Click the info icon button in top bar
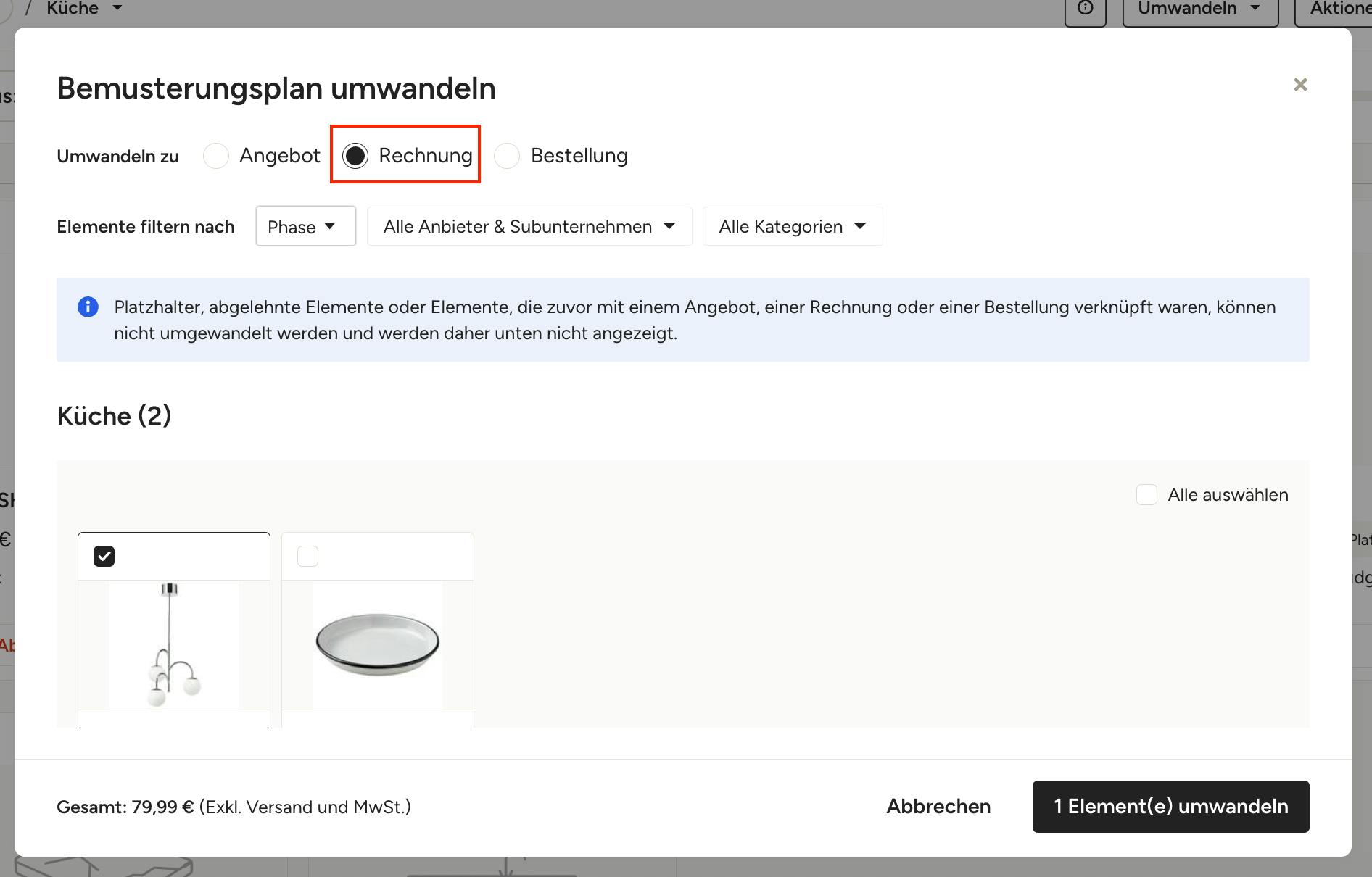Viewport: 1372px width, 877px height. (x=1086, y=9)
